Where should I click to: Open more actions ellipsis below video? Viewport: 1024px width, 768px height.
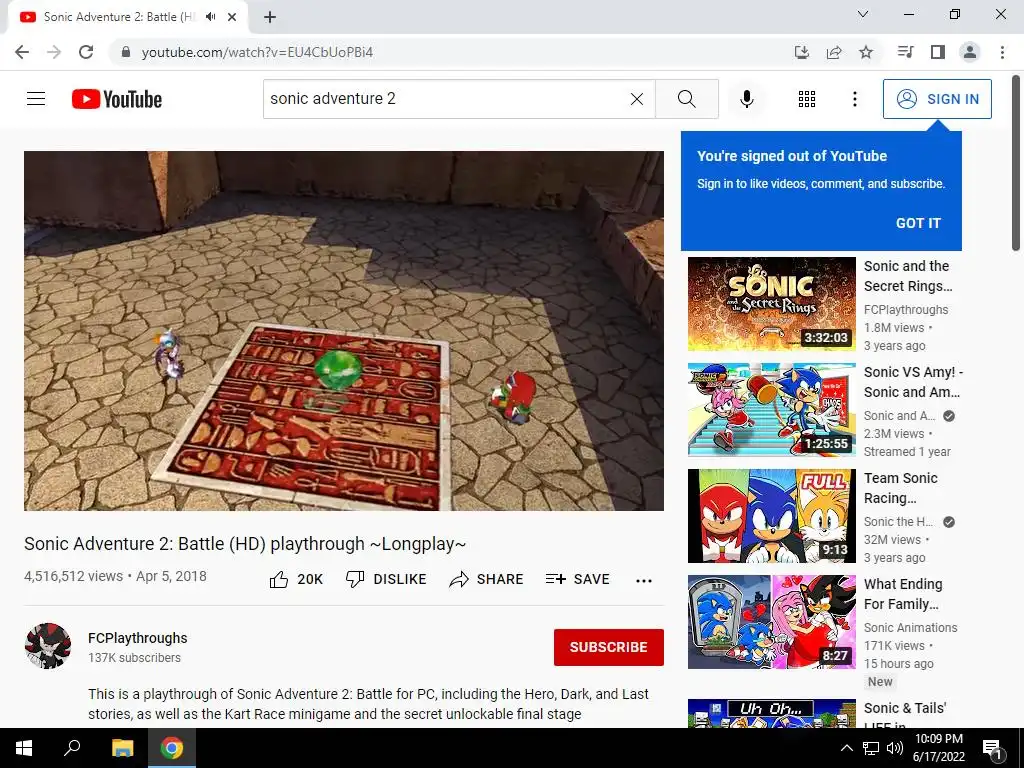(x=644, y=581)
